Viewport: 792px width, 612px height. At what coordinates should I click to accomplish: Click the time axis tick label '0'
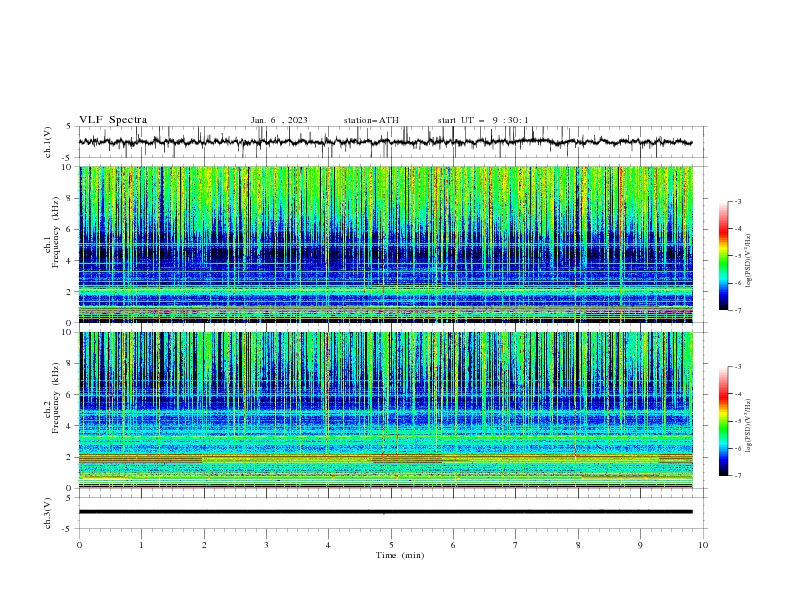pyautogui.click(x=79, y=545)
